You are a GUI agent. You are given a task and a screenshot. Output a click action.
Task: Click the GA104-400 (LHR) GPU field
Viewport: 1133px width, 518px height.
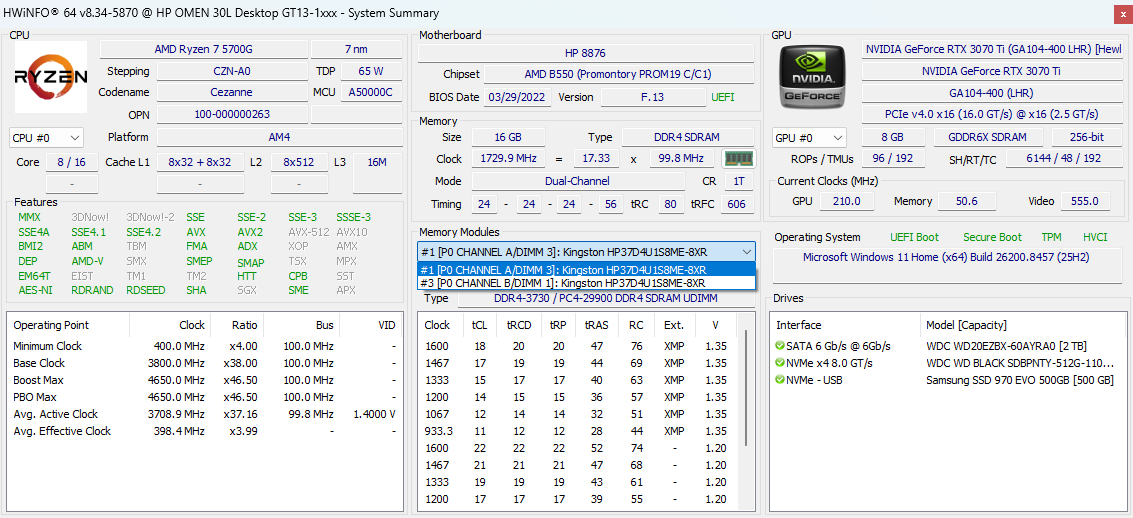(x=991, y=92)
